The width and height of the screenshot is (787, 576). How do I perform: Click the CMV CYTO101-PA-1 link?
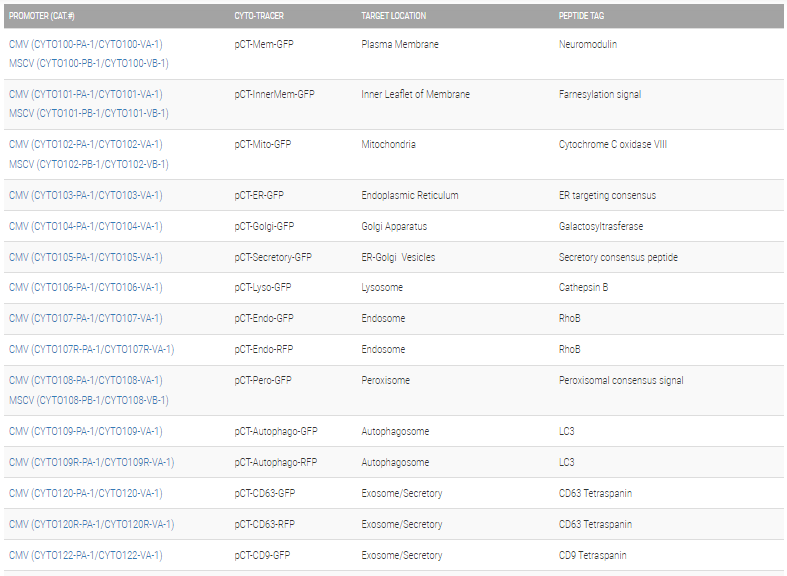85,94
